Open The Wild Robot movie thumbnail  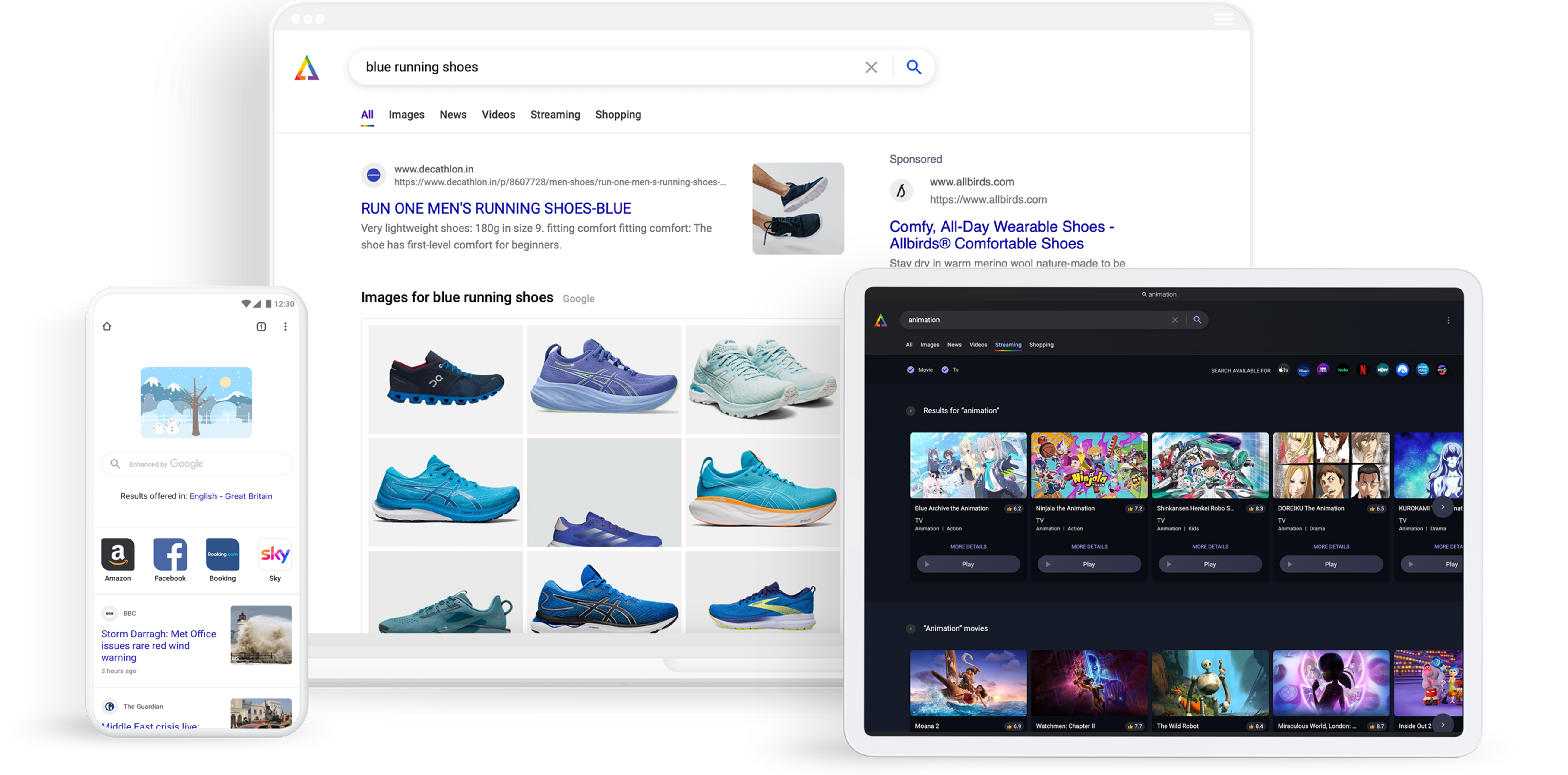click(x=1210, y=682)
